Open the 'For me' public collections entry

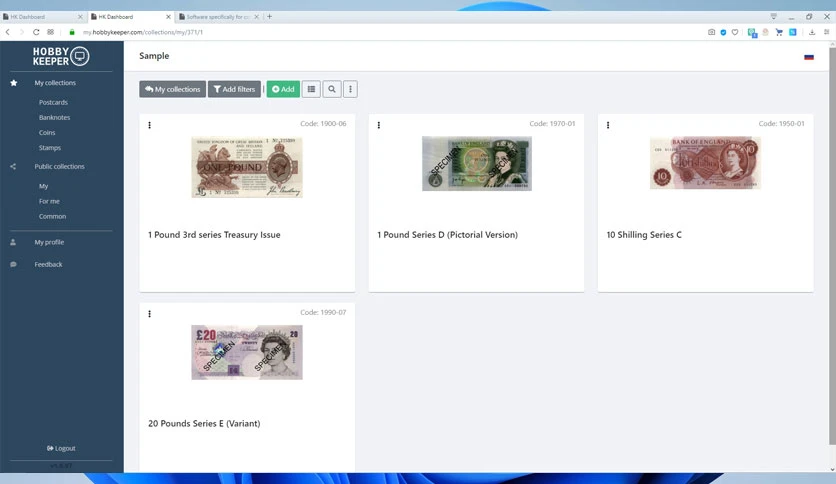(x=49, y=201)
